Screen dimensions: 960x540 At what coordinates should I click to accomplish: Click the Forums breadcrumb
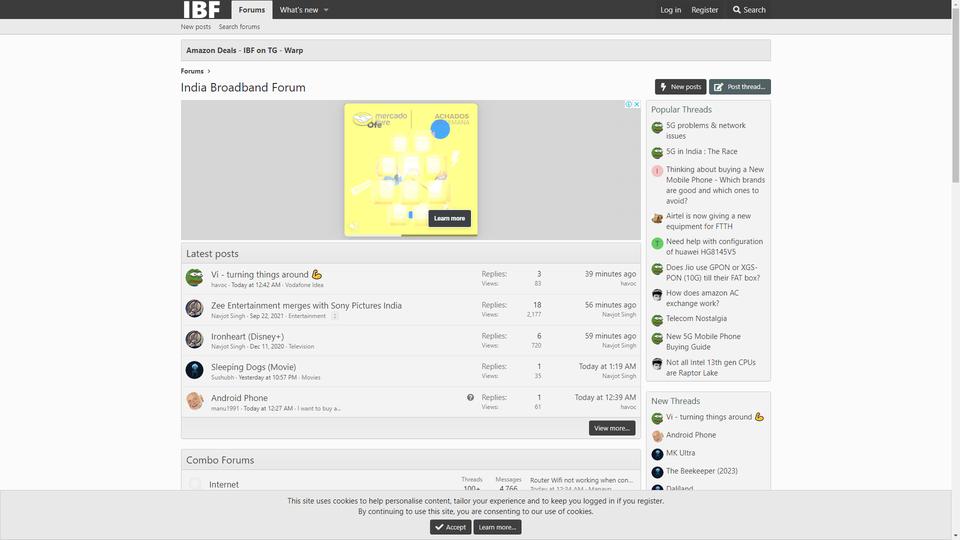(192, 71)
